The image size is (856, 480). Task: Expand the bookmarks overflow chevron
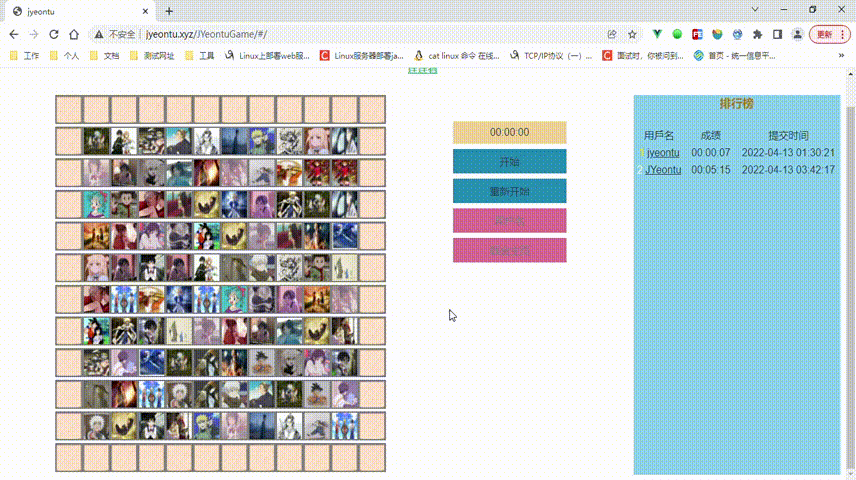(x=841, y=56)
